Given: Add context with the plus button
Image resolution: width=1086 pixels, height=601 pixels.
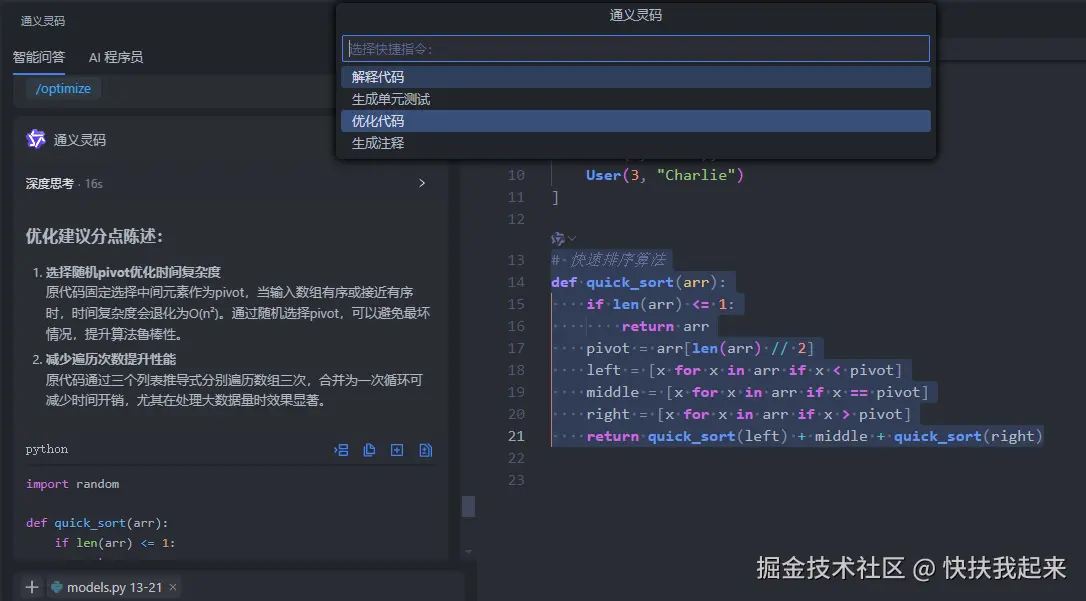Looking at the screenshot, I should tap(32, 587).
